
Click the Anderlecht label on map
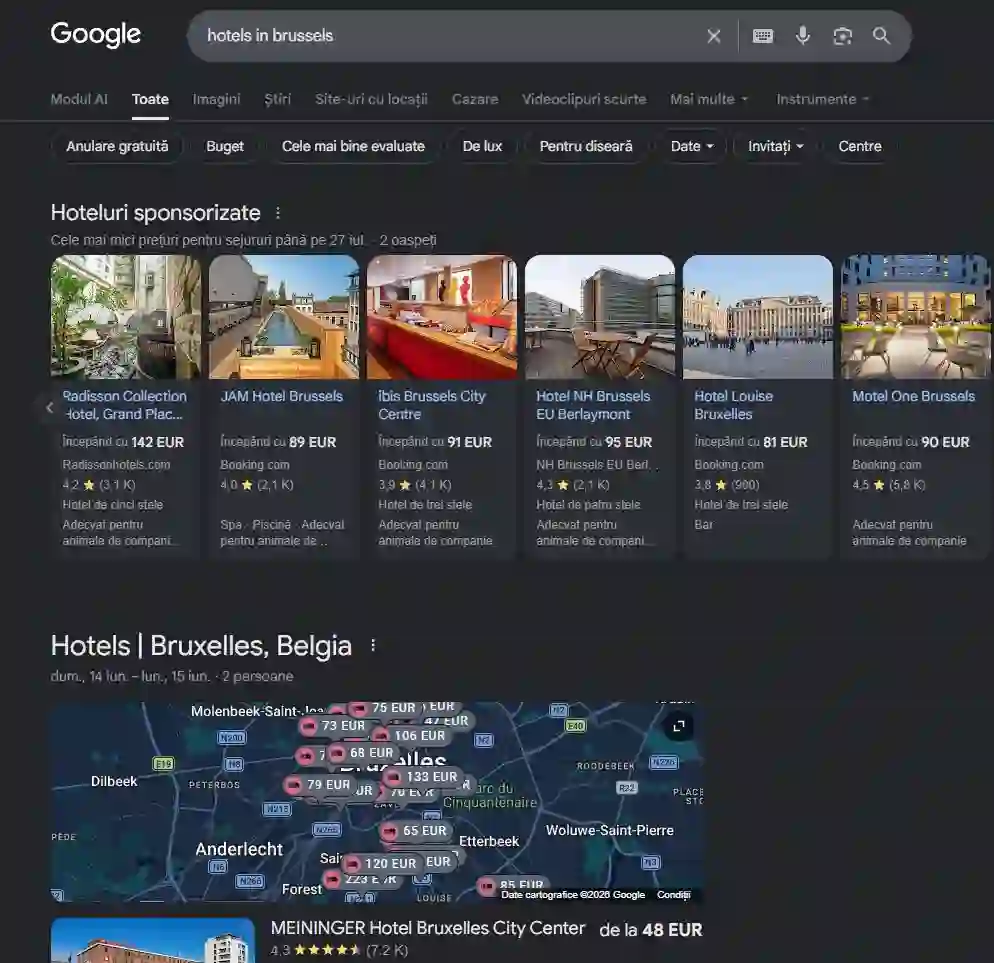(239, 850)
